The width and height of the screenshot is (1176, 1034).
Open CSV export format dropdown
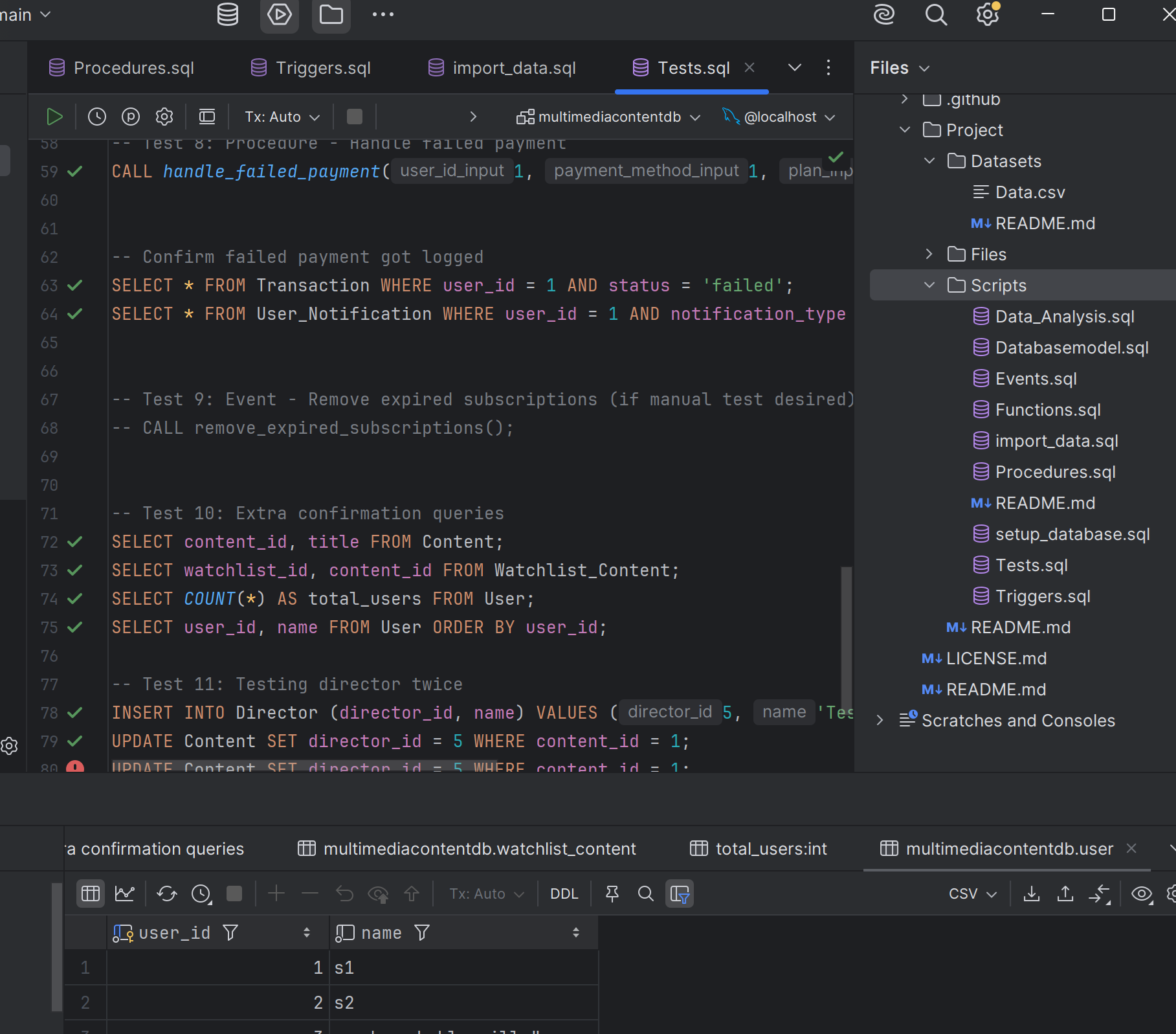point(973,894)
